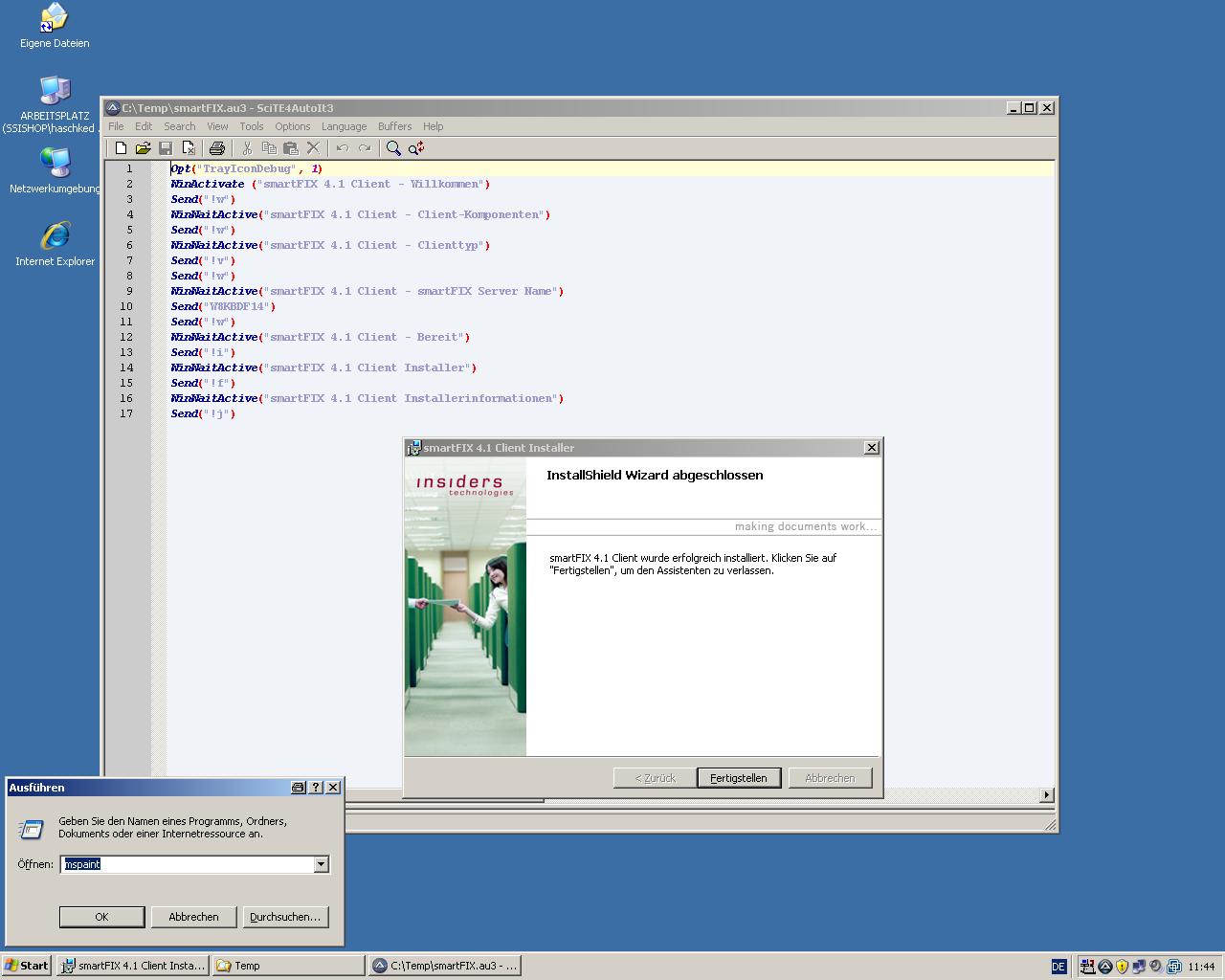The height and width of the screenshot is (980, 1225).
Task: Open the Language menu
Action: tap(344, 126)
